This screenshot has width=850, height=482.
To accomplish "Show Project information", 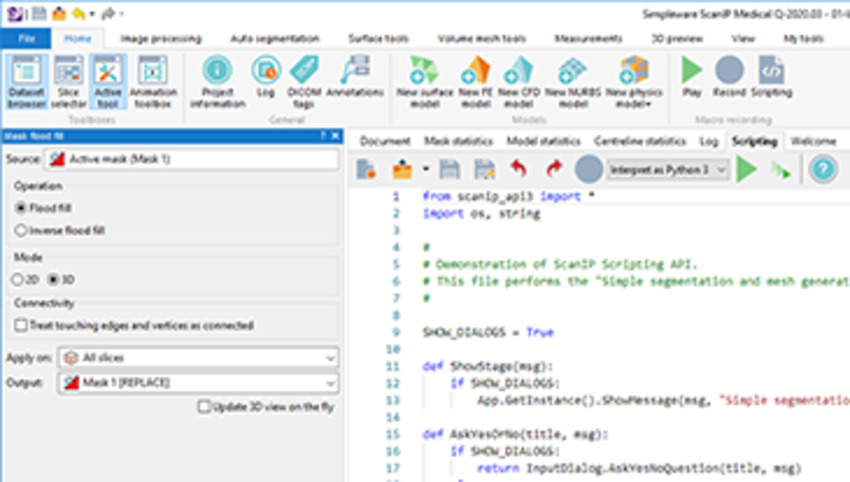I will [x=217, y=80].
